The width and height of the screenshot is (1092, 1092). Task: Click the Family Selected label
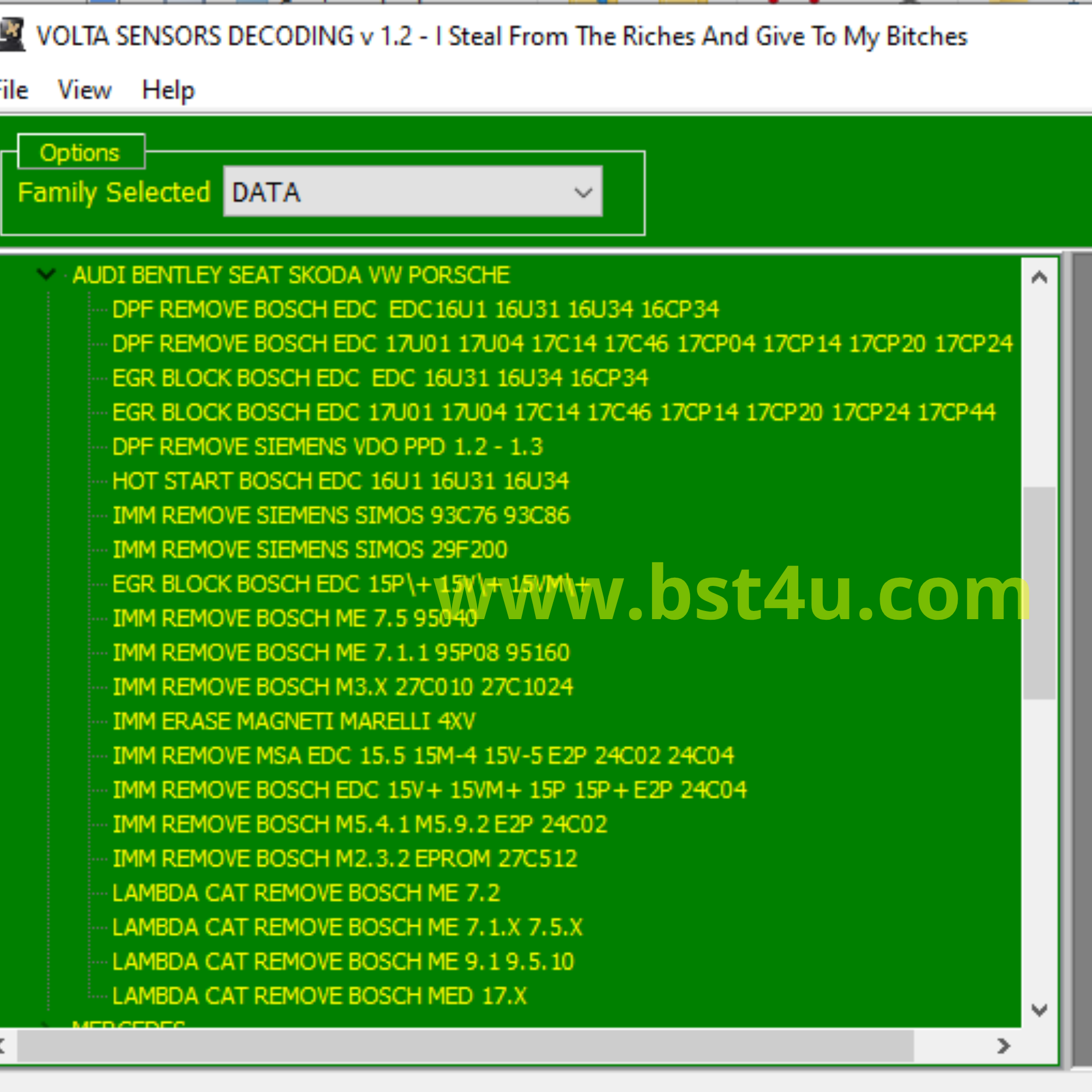point(114,193)
